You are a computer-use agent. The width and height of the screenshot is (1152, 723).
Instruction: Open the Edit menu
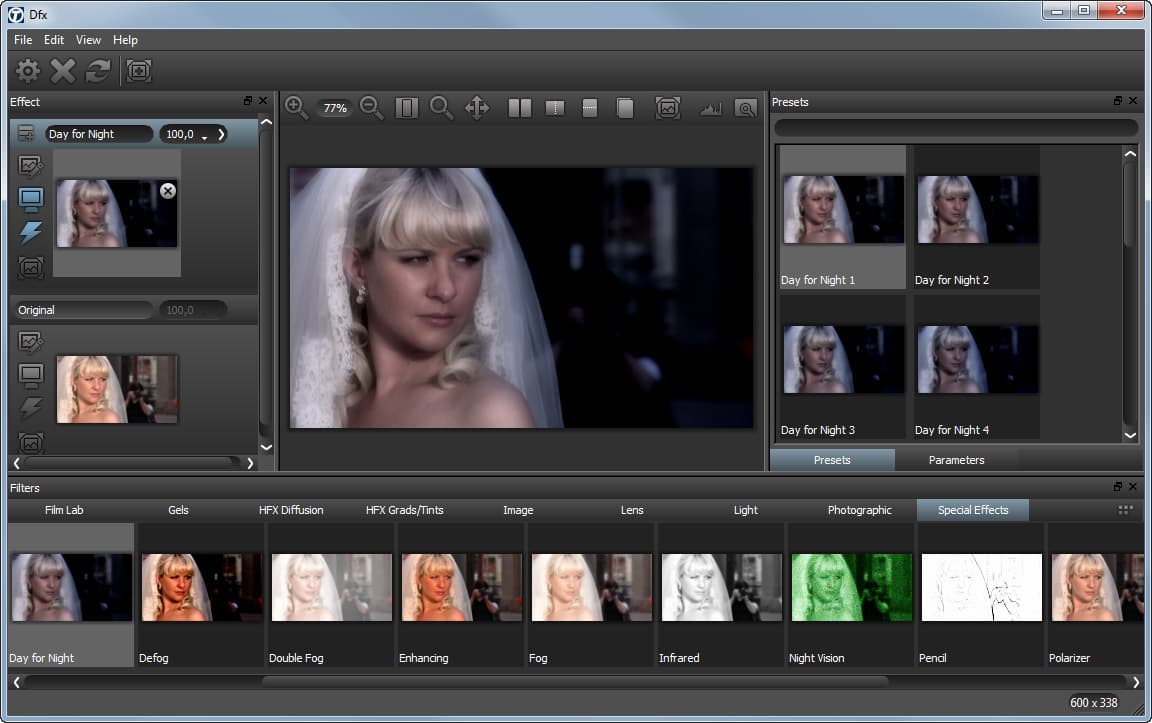pyautogui.click(x=54, y=40)
